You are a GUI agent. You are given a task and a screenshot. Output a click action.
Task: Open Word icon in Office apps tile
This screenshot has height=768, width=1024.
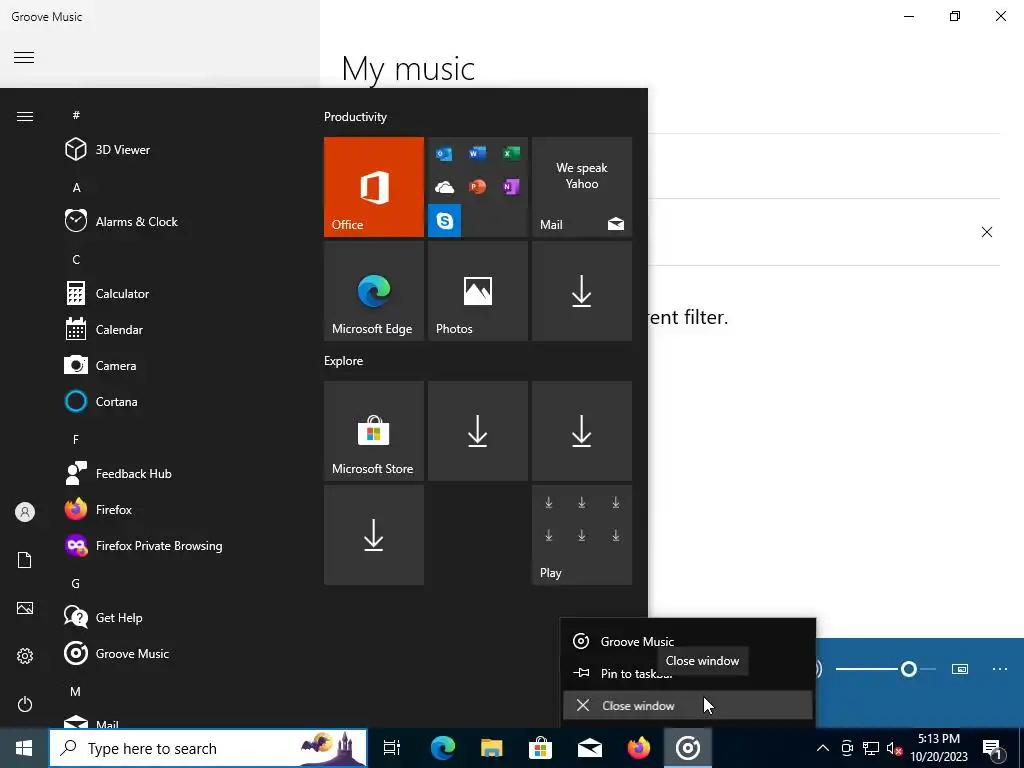477,153
